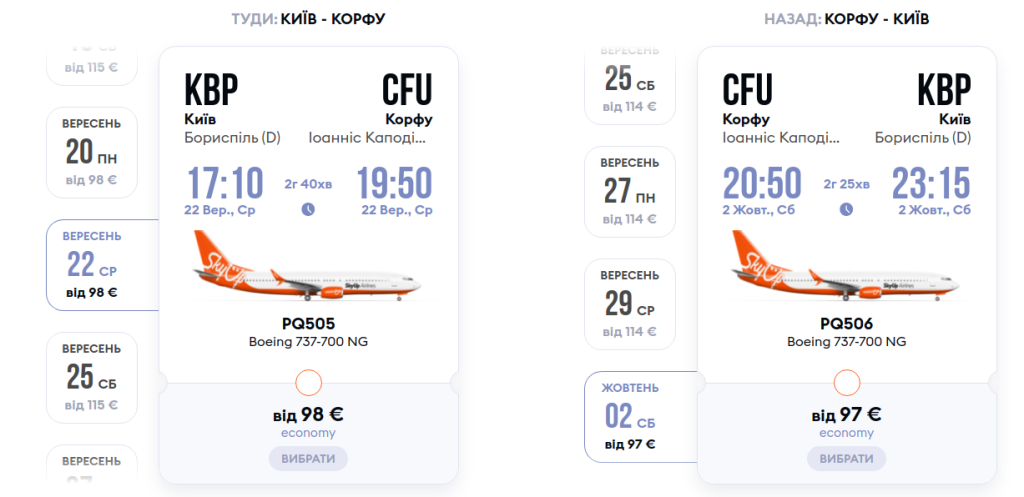
Task: Click the KBP departure airport code outbound
Action: pyautogui.click(x=212, y=92)
